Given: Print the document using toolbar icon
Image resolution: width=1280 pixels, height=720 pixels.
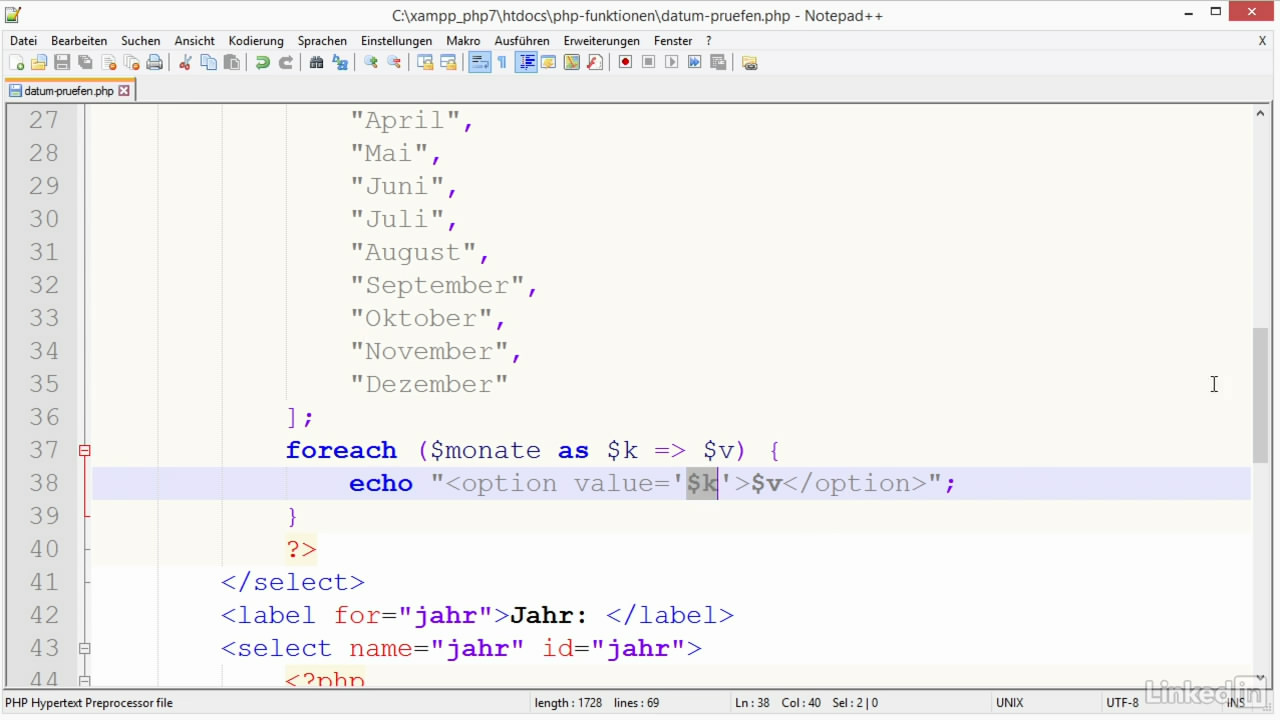Looking at the screenshot, I should click(155, 62).
